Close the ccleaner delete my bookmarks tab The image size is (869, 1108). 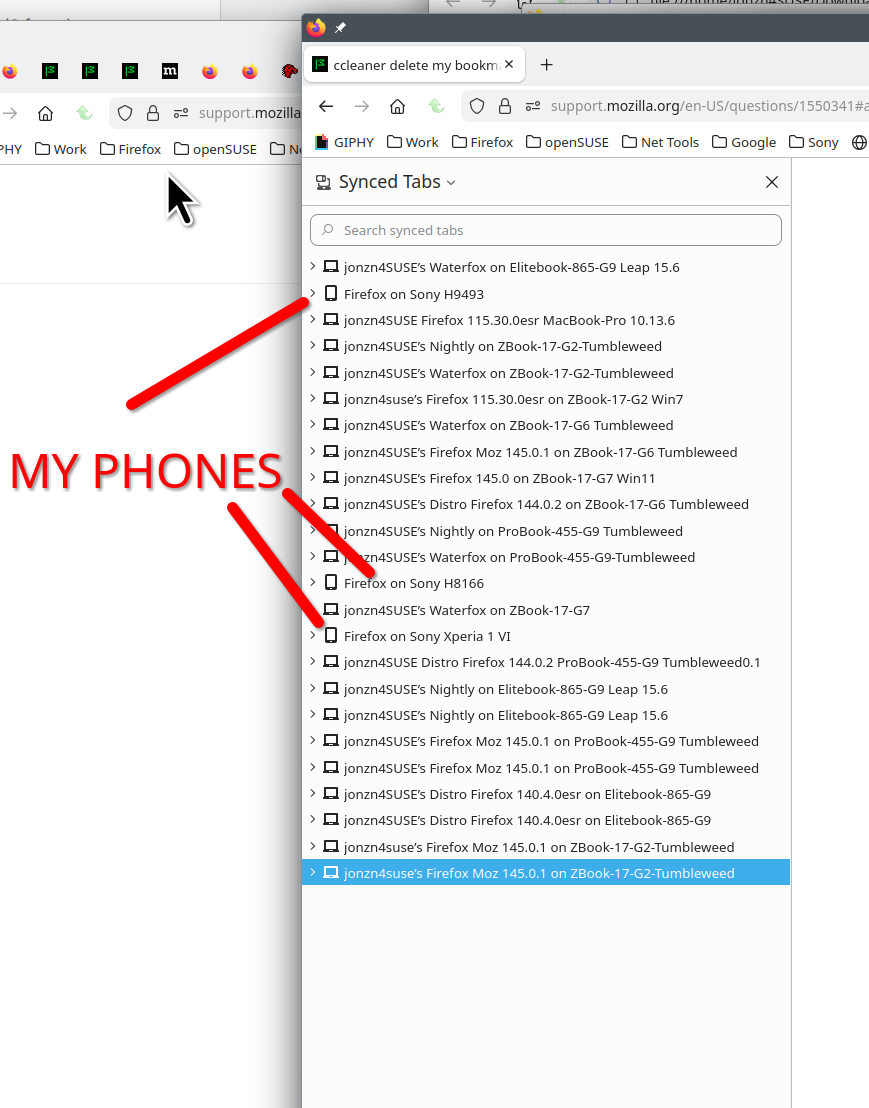click(509, 64)
